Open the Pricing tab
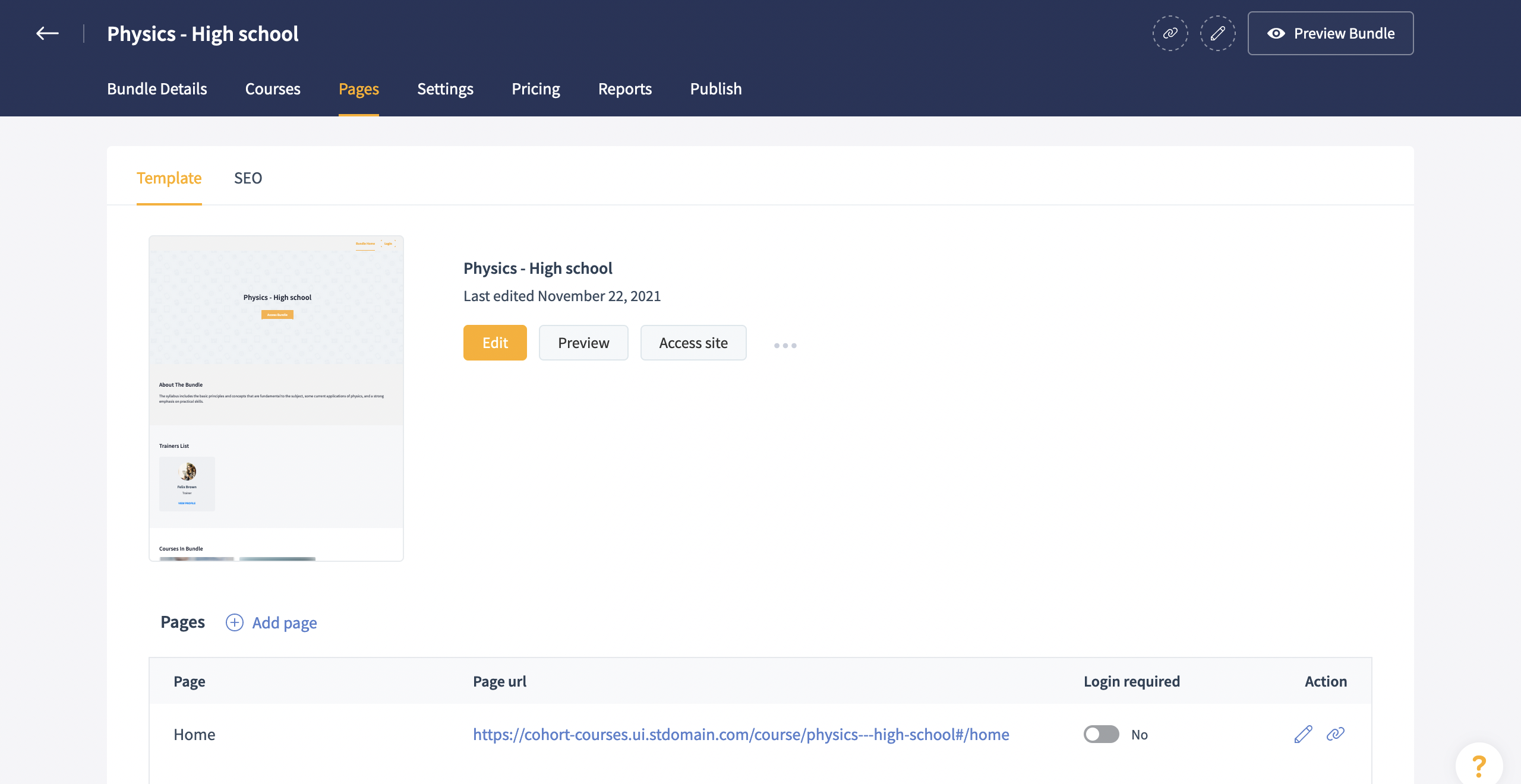This screenshot has width=1521, height=784. tap(535, 89)
